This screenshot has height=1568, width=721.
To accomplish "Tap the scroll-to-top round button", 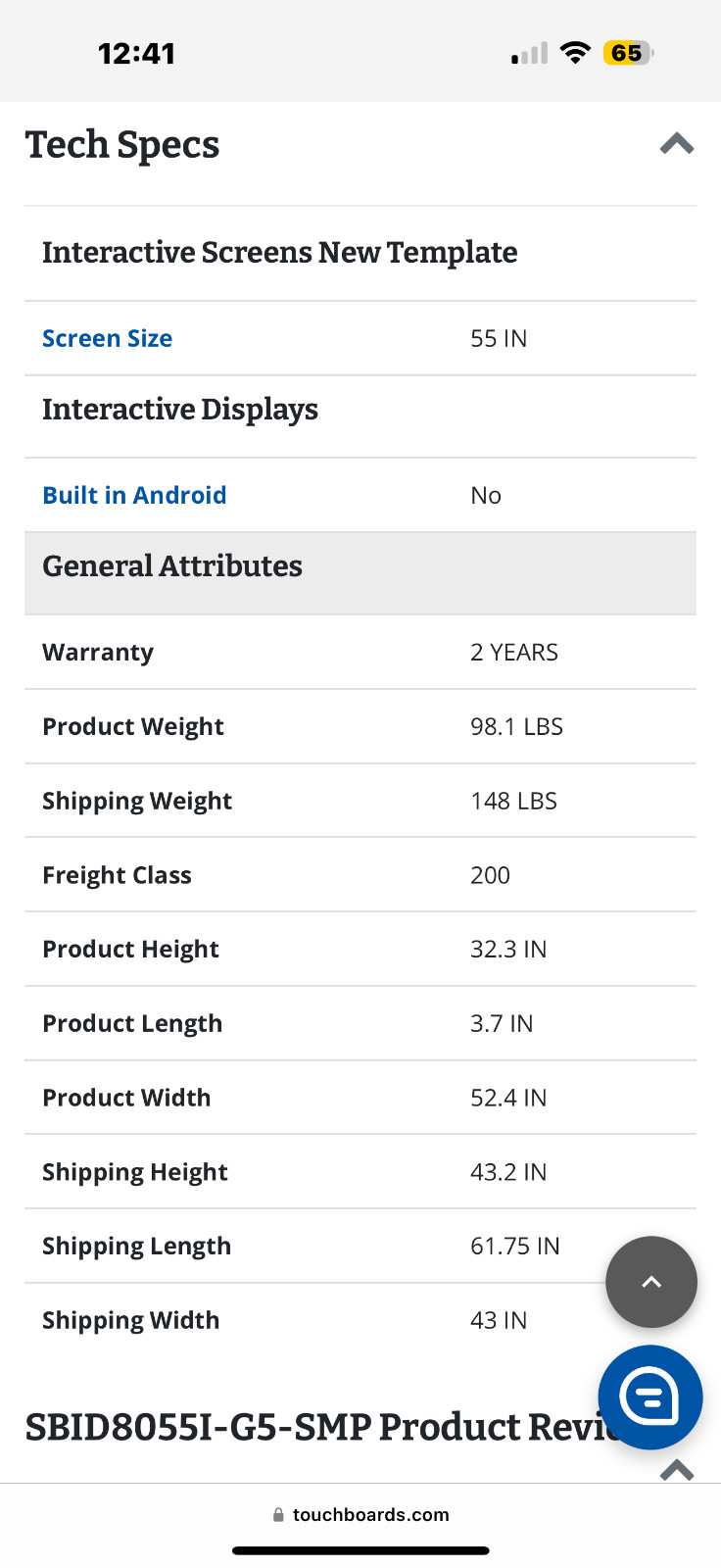I will [x=651, y=1282].
